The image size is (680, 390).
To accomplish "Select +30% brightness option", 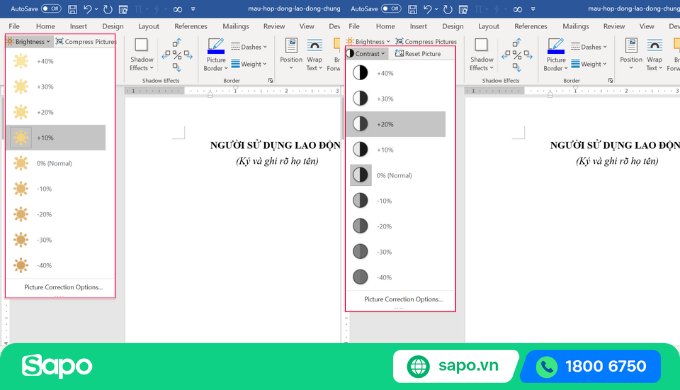I will pyautogui.click(x=56, y=87).
